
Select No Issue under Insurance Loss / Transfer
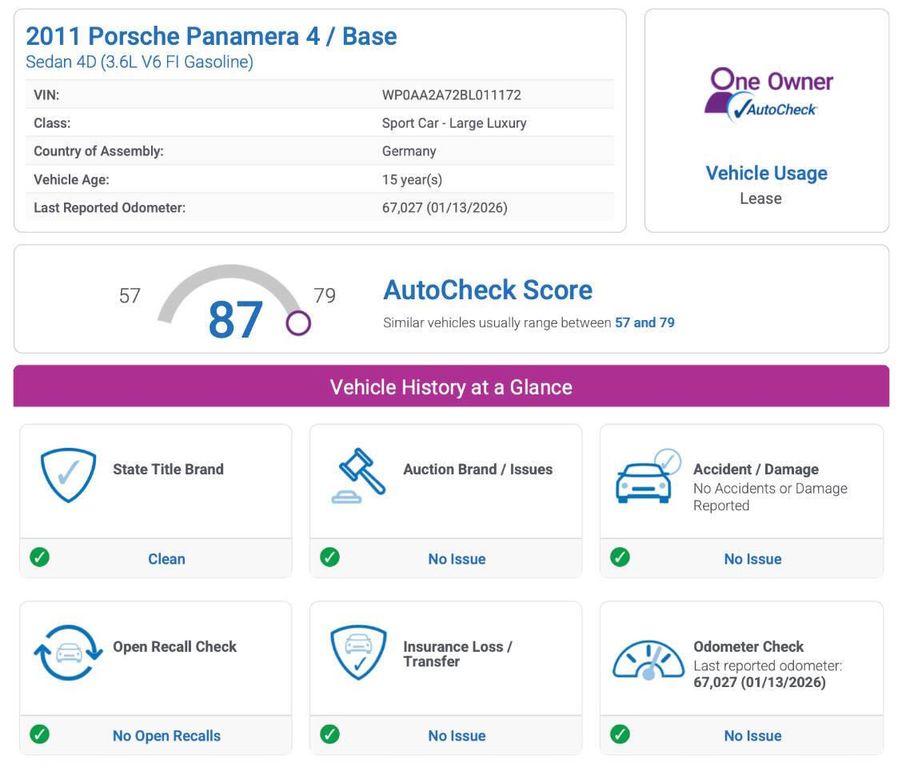click(456, 736)
